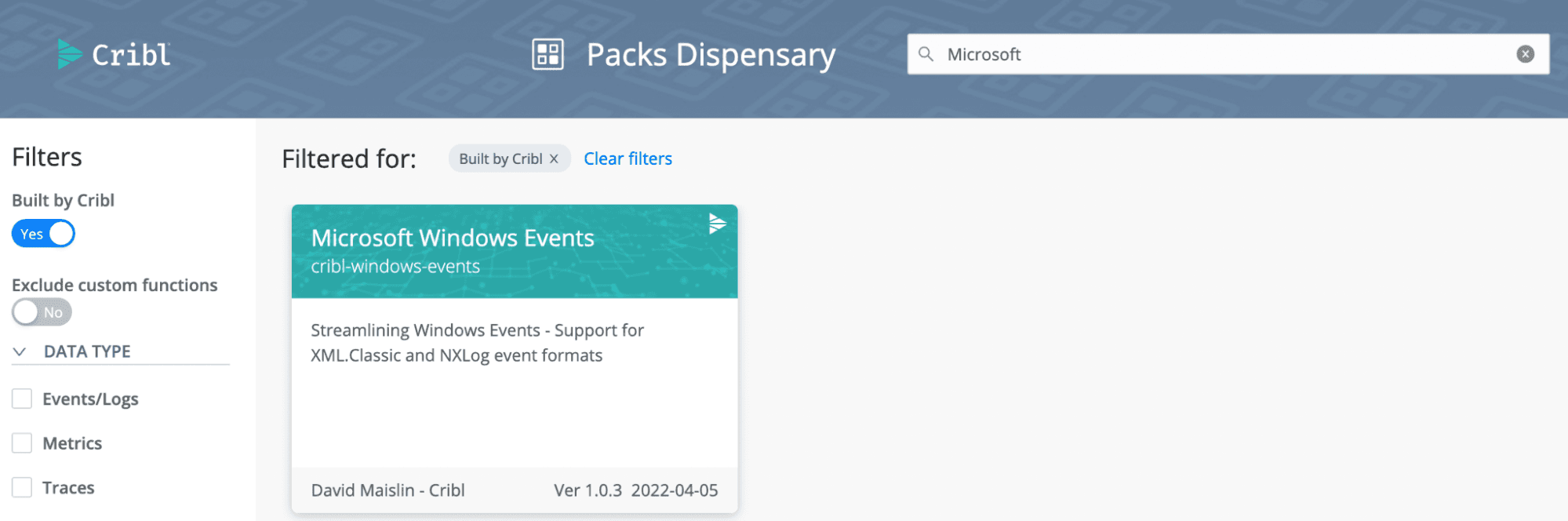Click the Clear filters link

[x=628, y=159]
